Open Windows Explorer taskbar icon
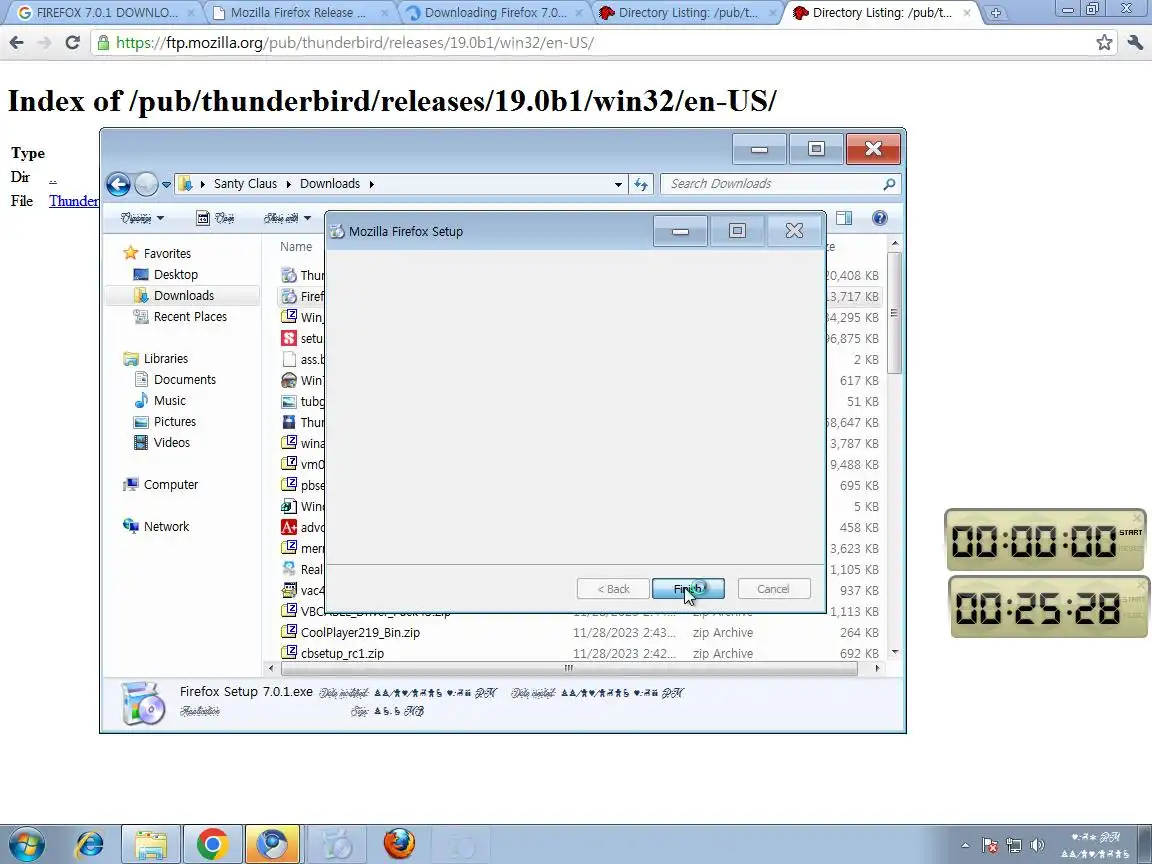The width and height of the screenshot is (1152, 864). [150, 844]
